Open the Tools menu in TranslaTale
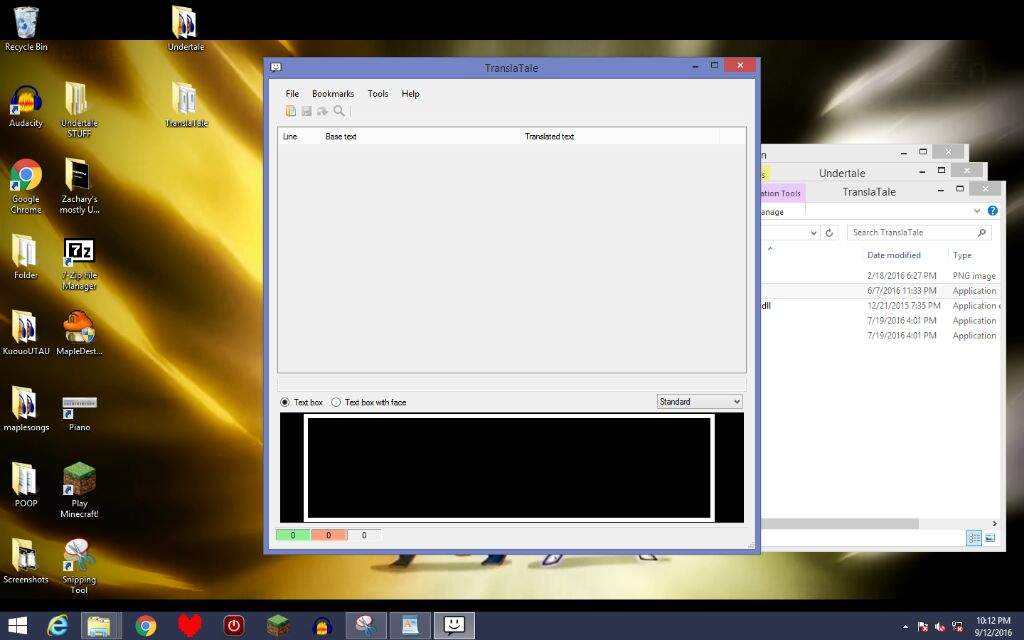The image size is (1024, 640). 377,94
